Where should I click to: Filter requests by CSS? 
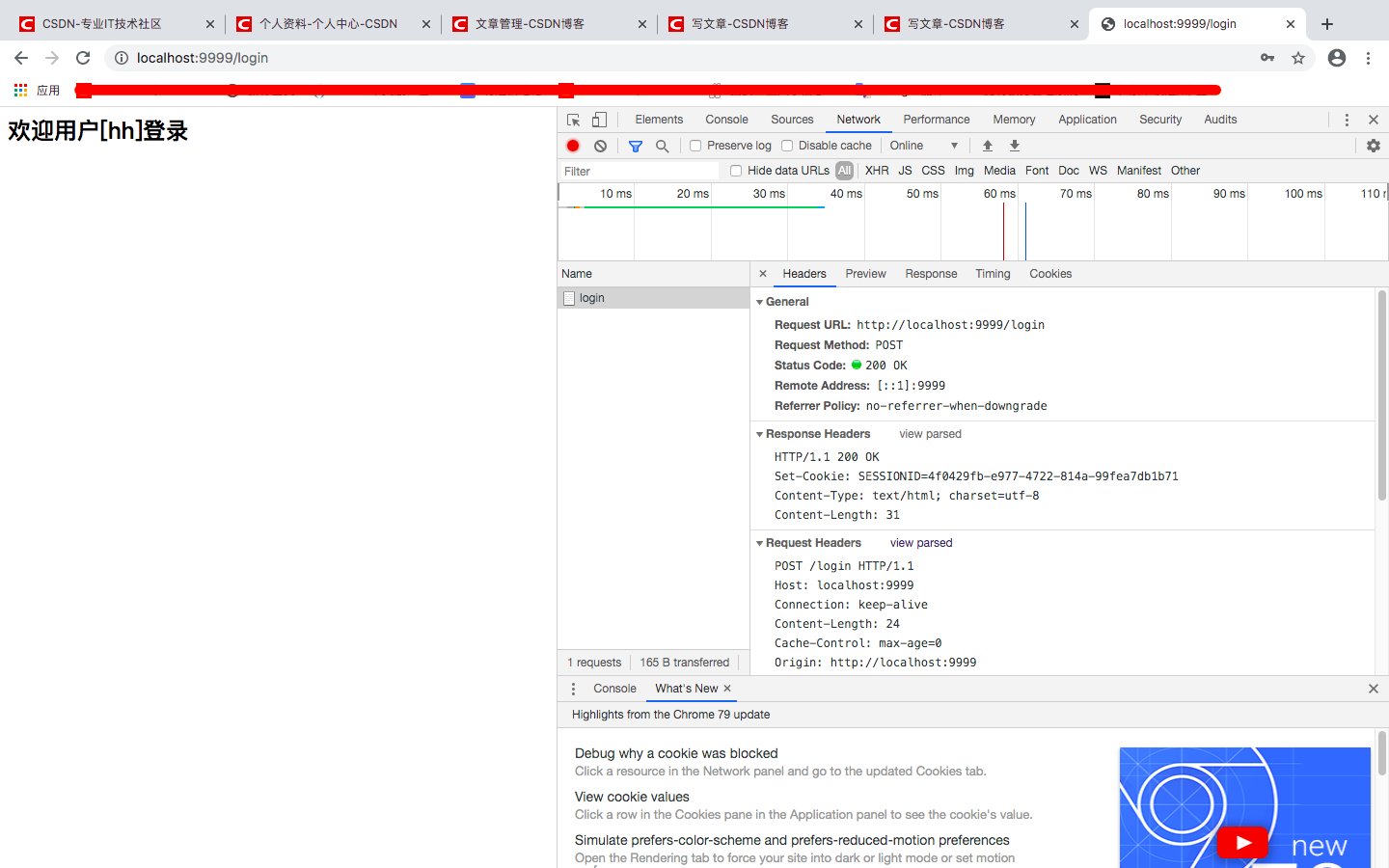click(933, 171)
